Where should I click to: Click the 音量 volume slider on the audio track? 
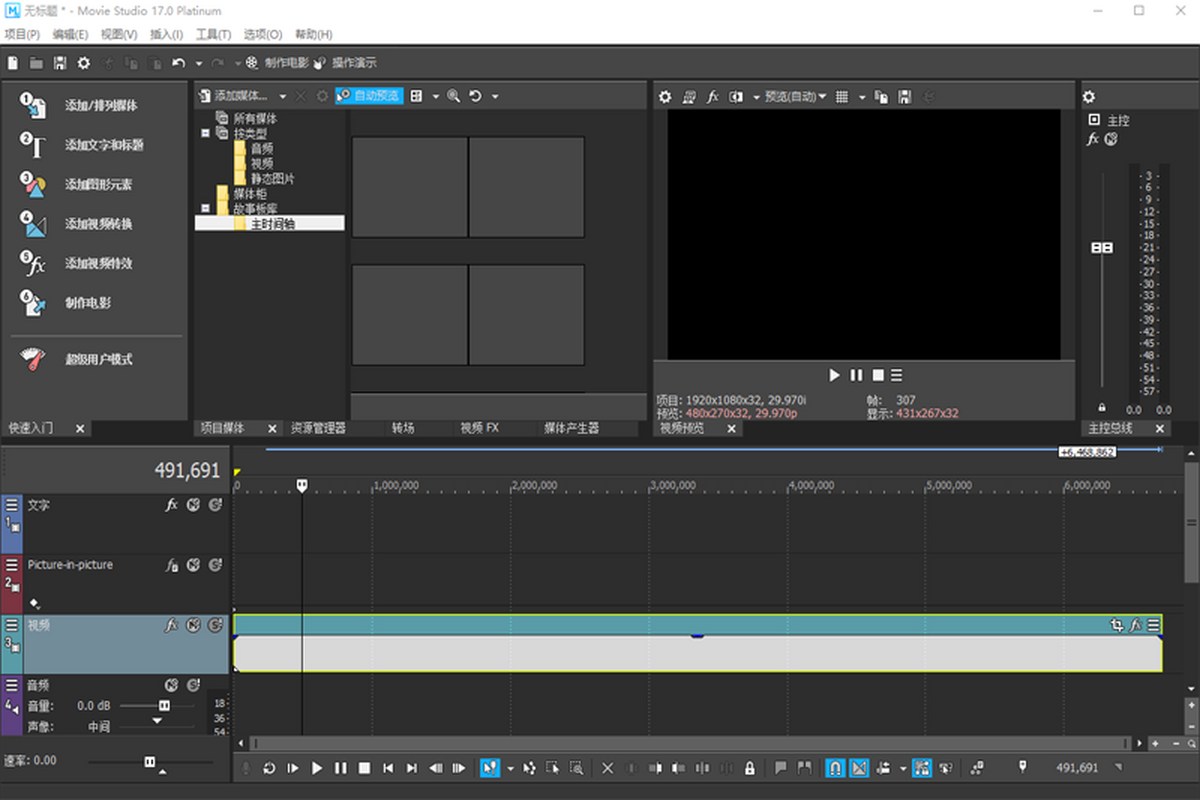point(164,706)
